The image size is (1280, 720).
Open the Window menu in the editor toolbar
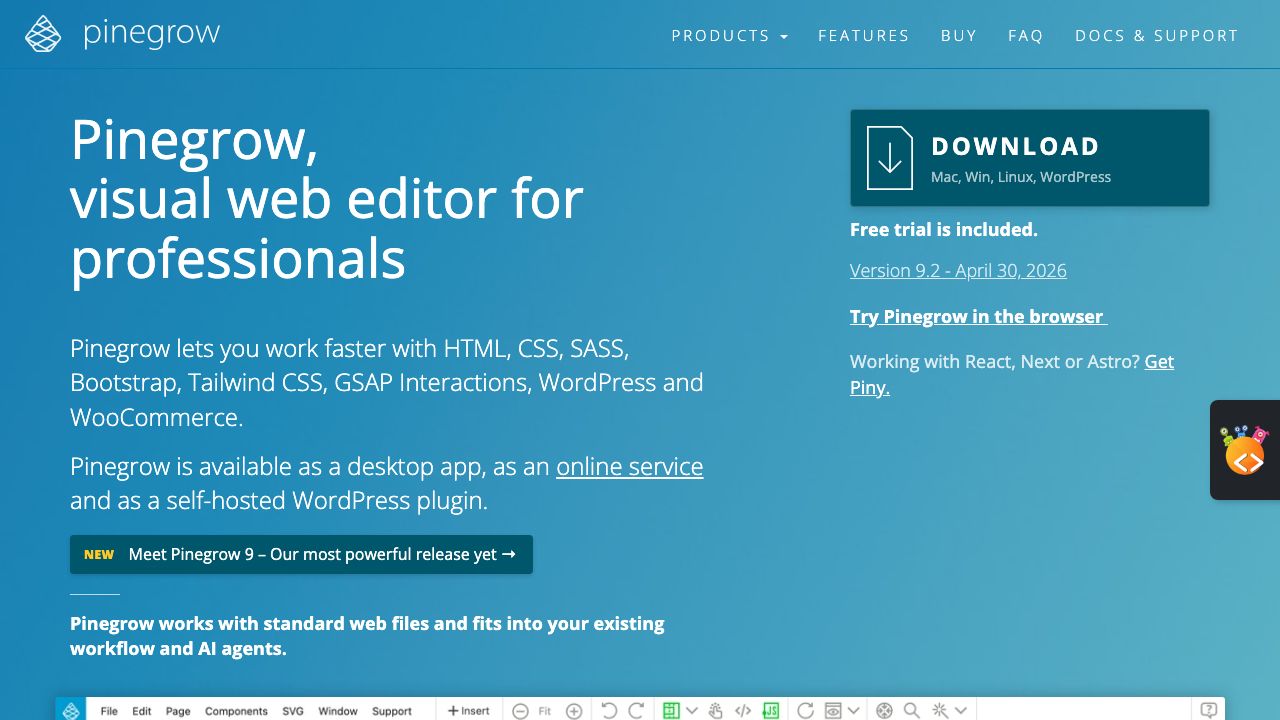pyautogui.click(x=338, y=711)
